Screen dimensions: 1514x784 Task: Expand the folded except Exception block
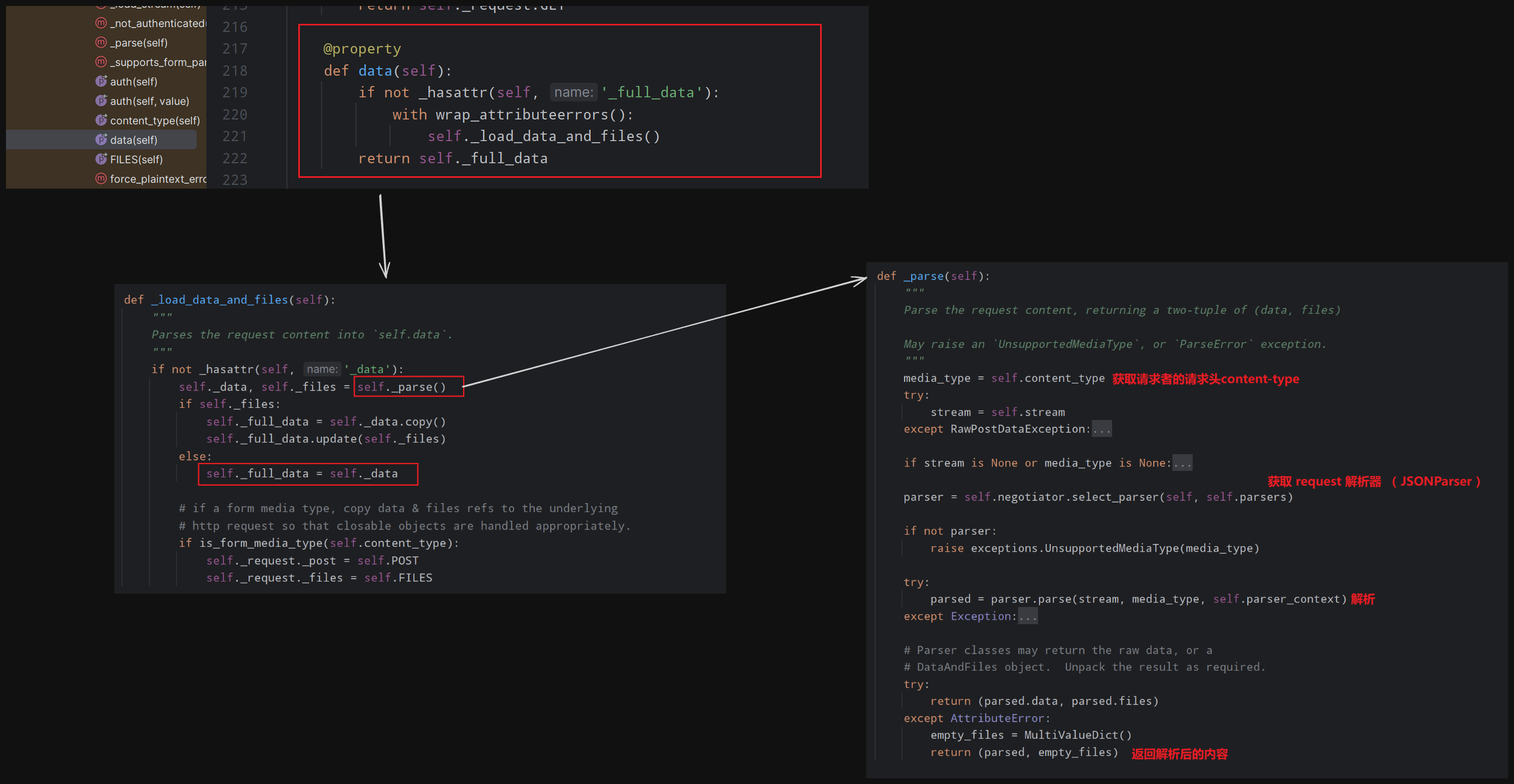click(1028, 616)
